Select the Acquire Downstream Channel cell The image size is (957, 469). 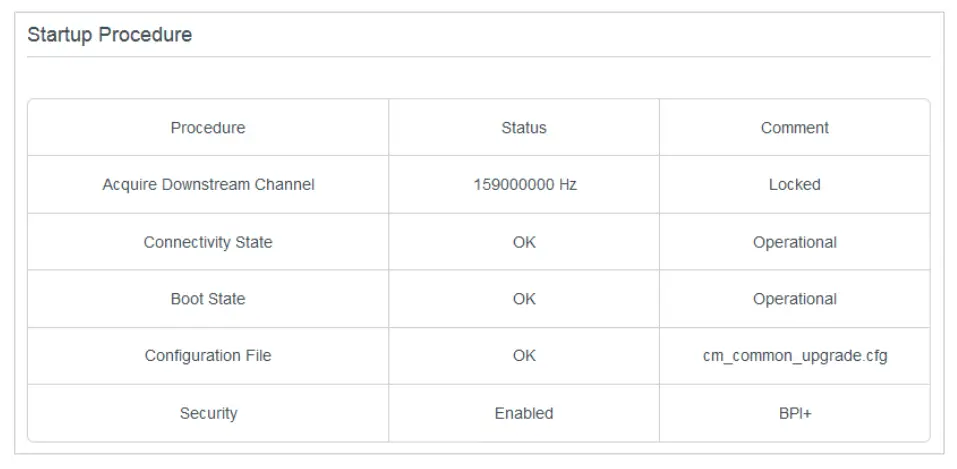[x=208, y=185]
